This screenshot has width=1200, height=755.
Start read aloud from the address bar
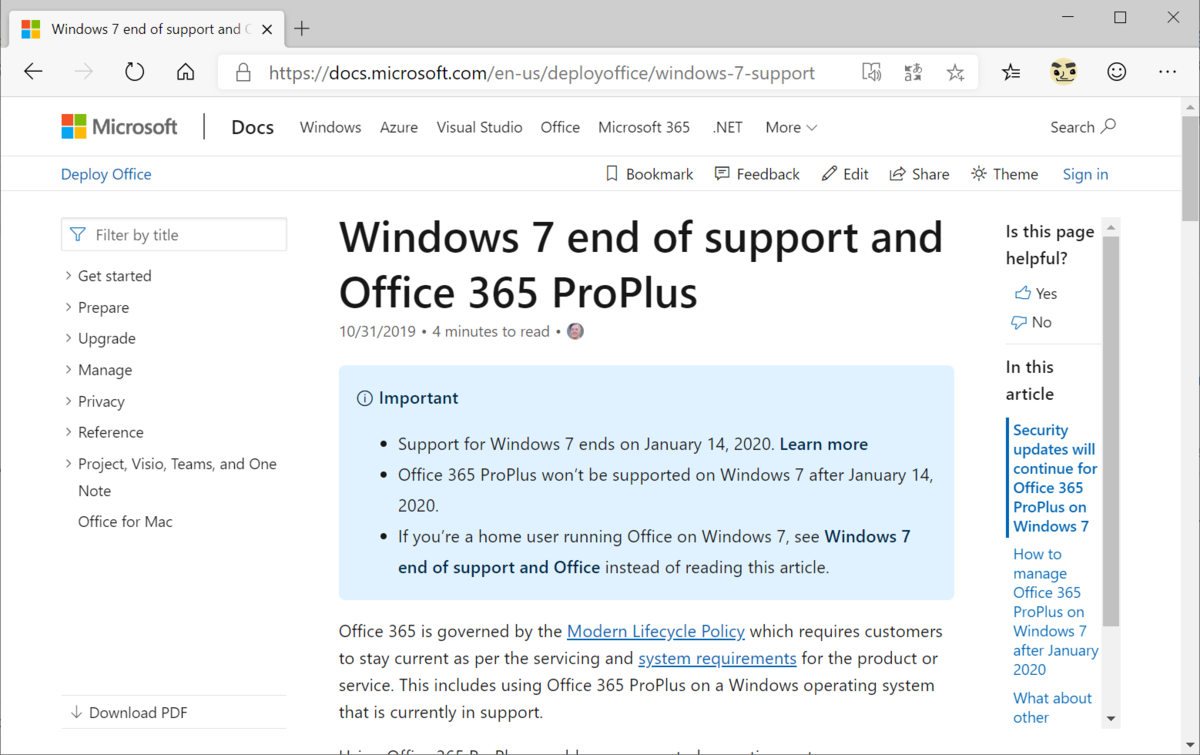tap(872, 72)
